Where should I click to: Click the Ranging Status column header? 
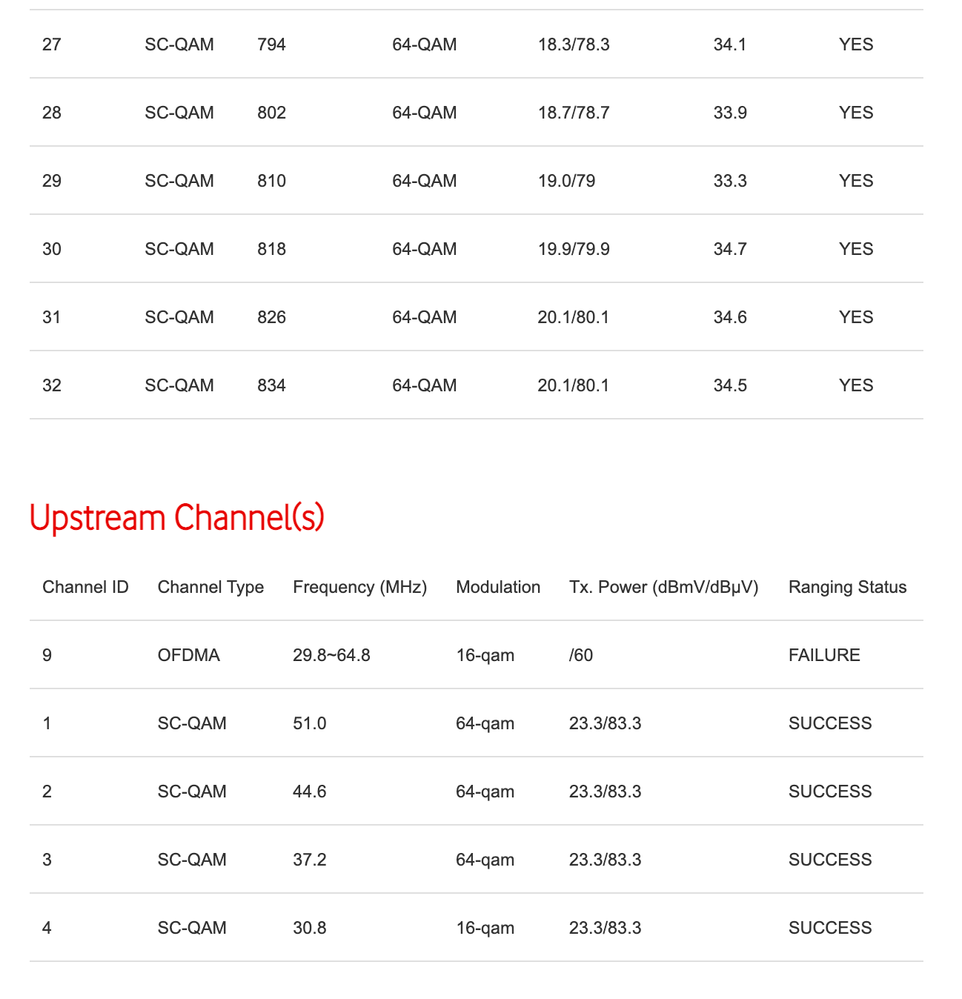click(x=847, y=587)
